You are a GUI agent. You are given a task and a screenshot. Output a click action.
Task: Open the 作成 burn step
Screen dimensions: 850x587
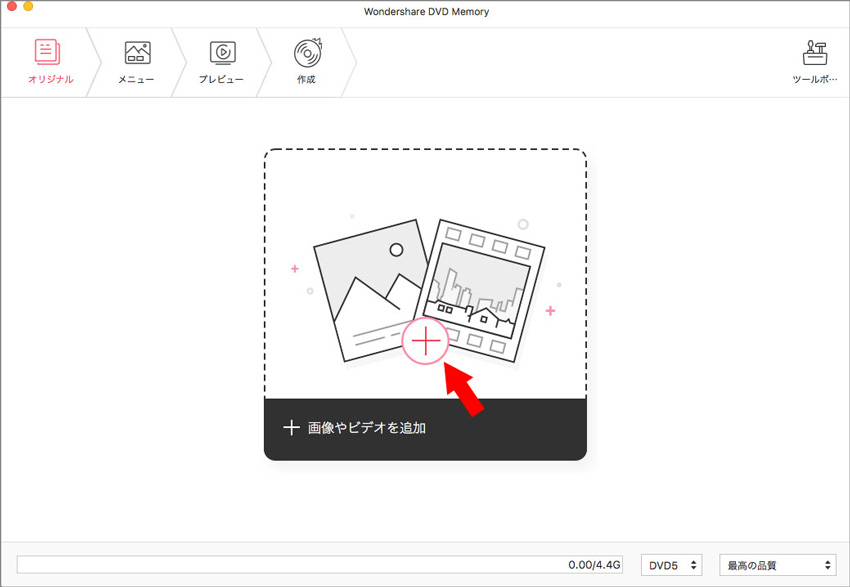pos(307,62)
